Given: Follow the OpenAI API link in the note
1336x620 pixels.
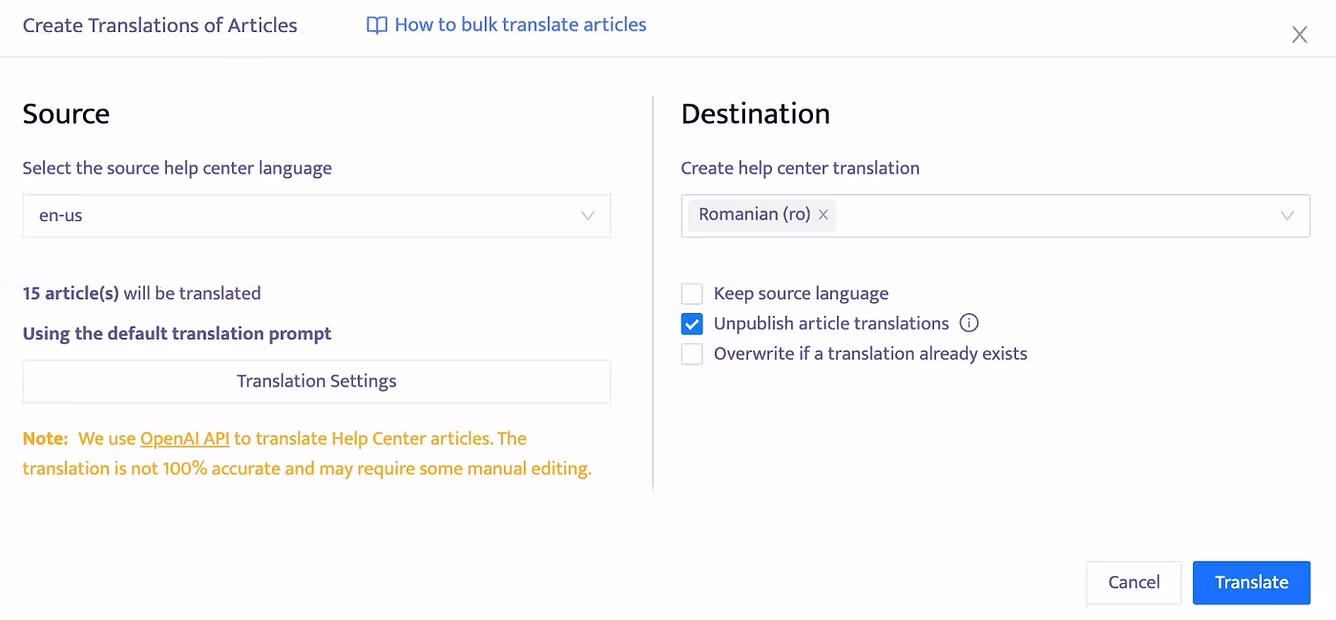Looking at the screenshot, I should coord(185,438).
